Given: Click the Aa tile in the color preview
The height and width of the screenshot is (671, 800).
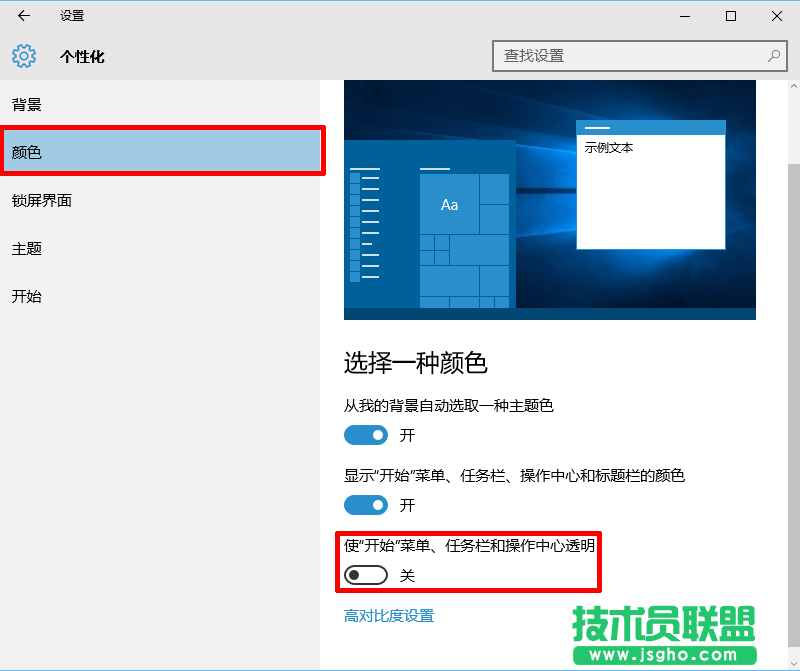Looking at the screenshot, I should pyautogui.click(x=449, y=205).
